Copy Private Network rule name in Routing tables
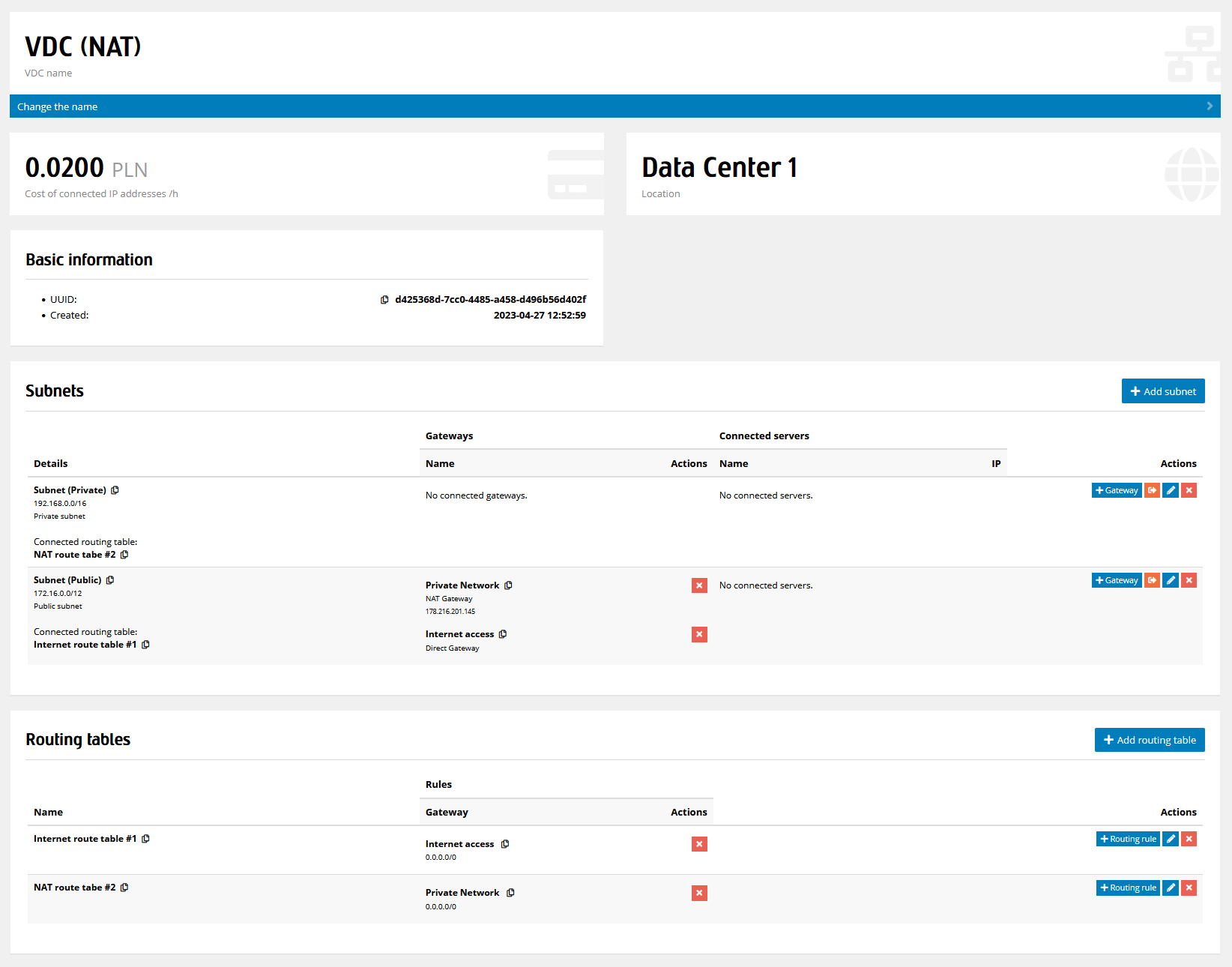This screenshot has height=967, width=1232. click(510, 893)
